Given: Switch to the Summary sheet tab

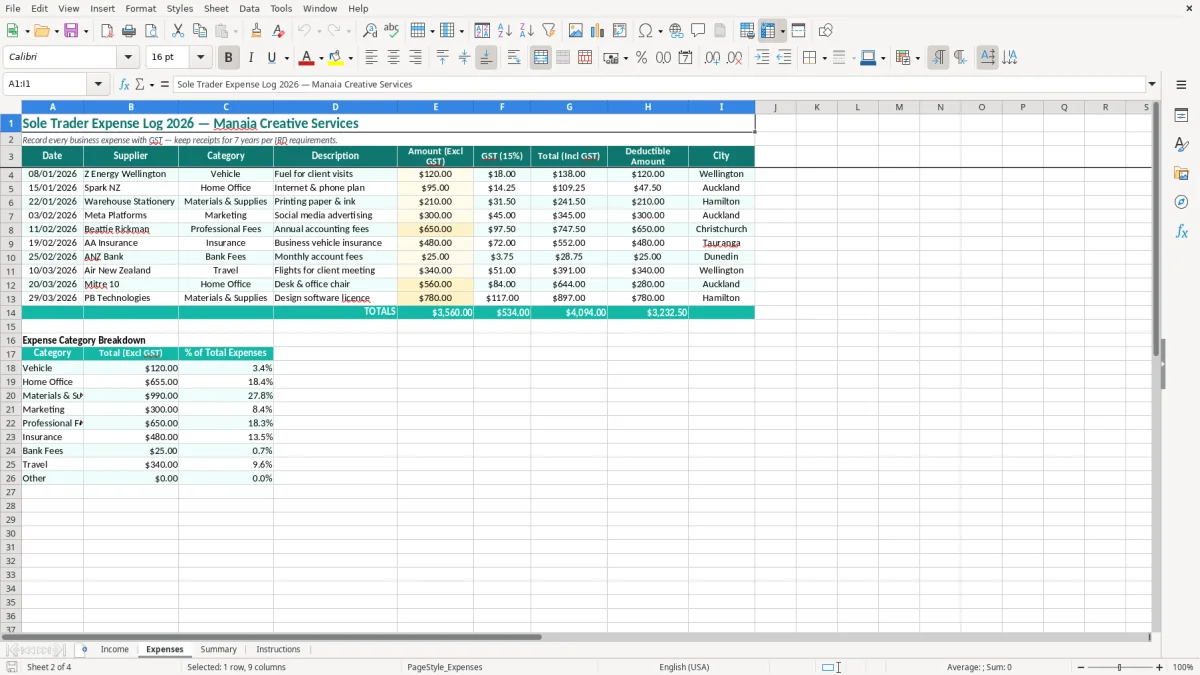Looking at the screenshot, I should click(218, 650).
